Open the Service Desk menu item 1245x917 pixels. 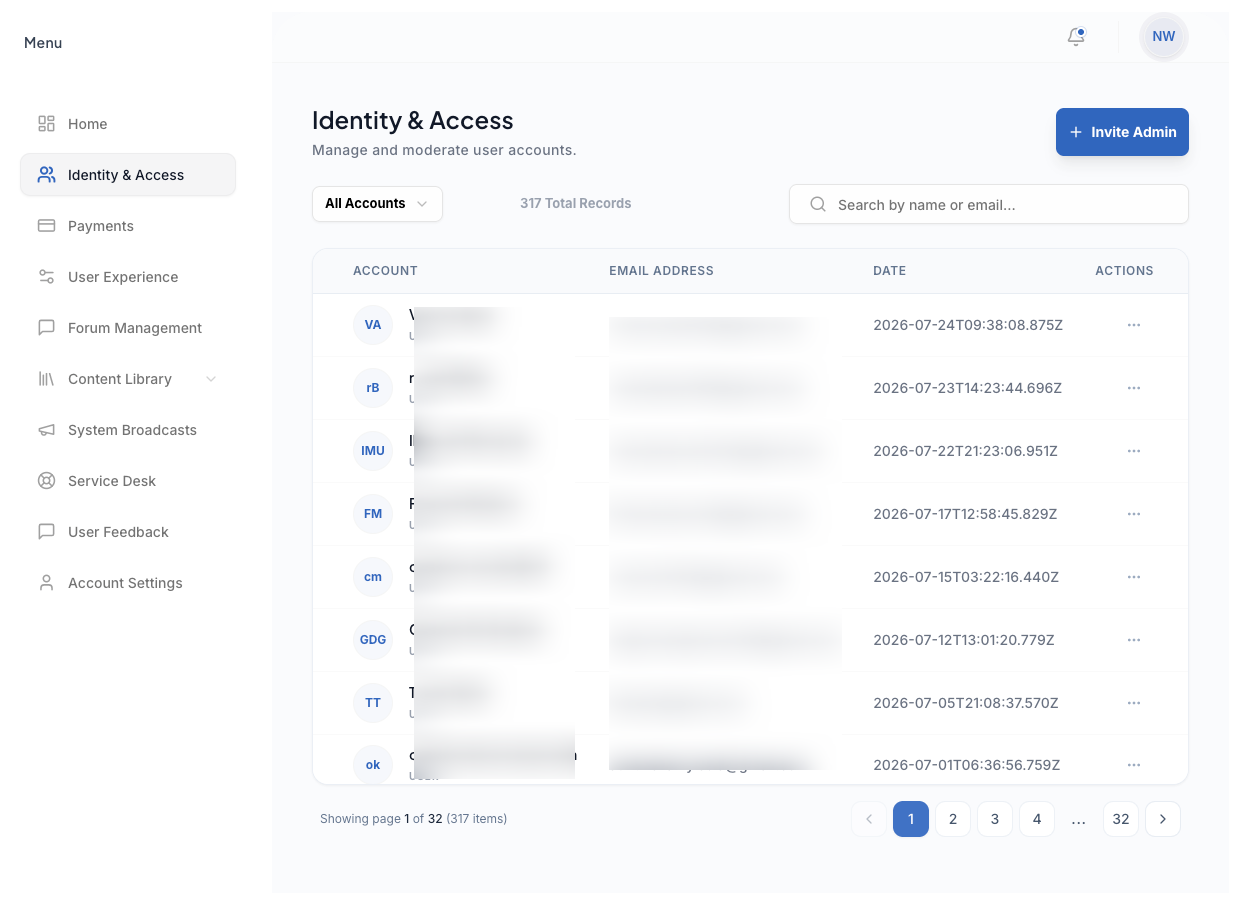(128, 481)
